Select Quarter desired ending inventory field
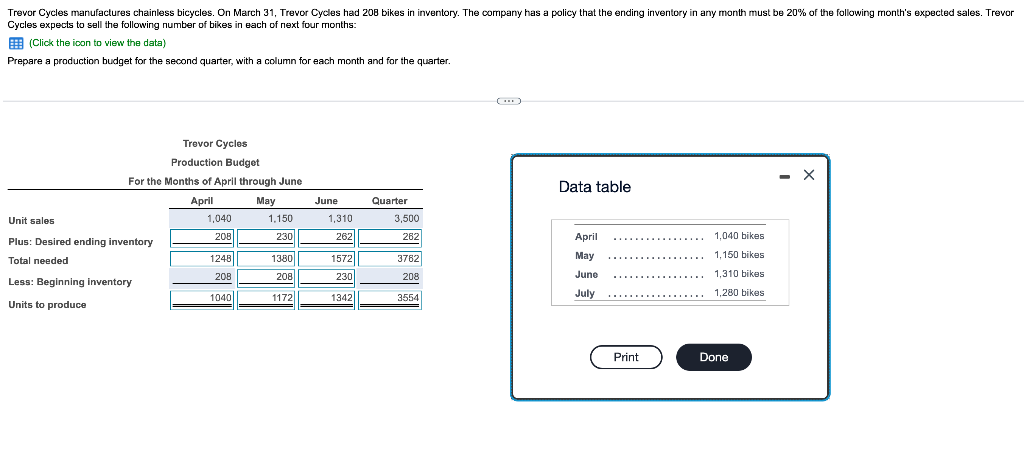The image size is (1024, 473). [x=390, y=236]
